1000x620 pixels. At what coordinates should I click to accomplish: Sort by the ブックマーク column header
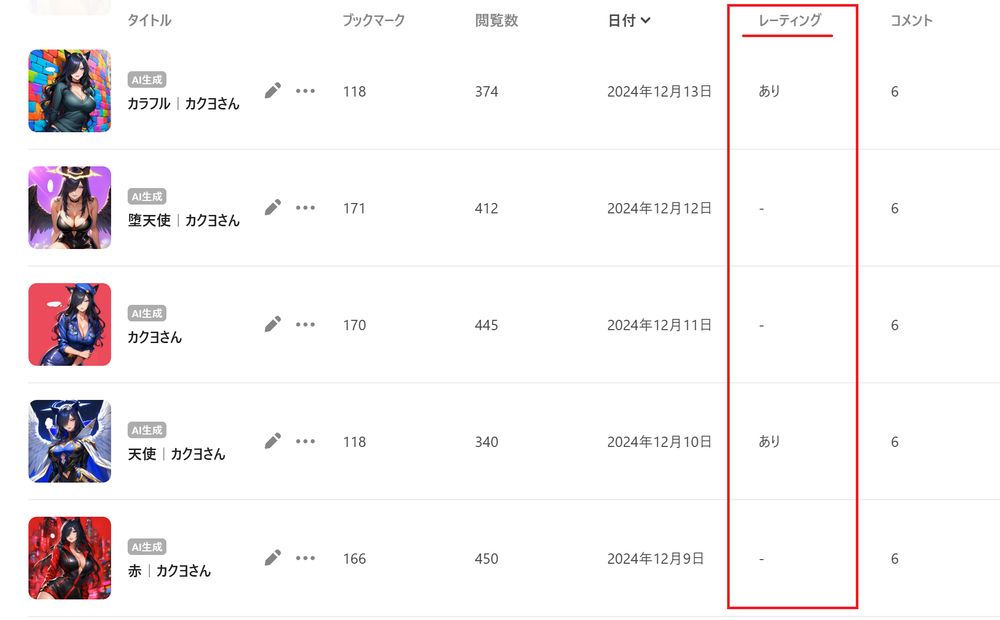(x=373, y=20)
